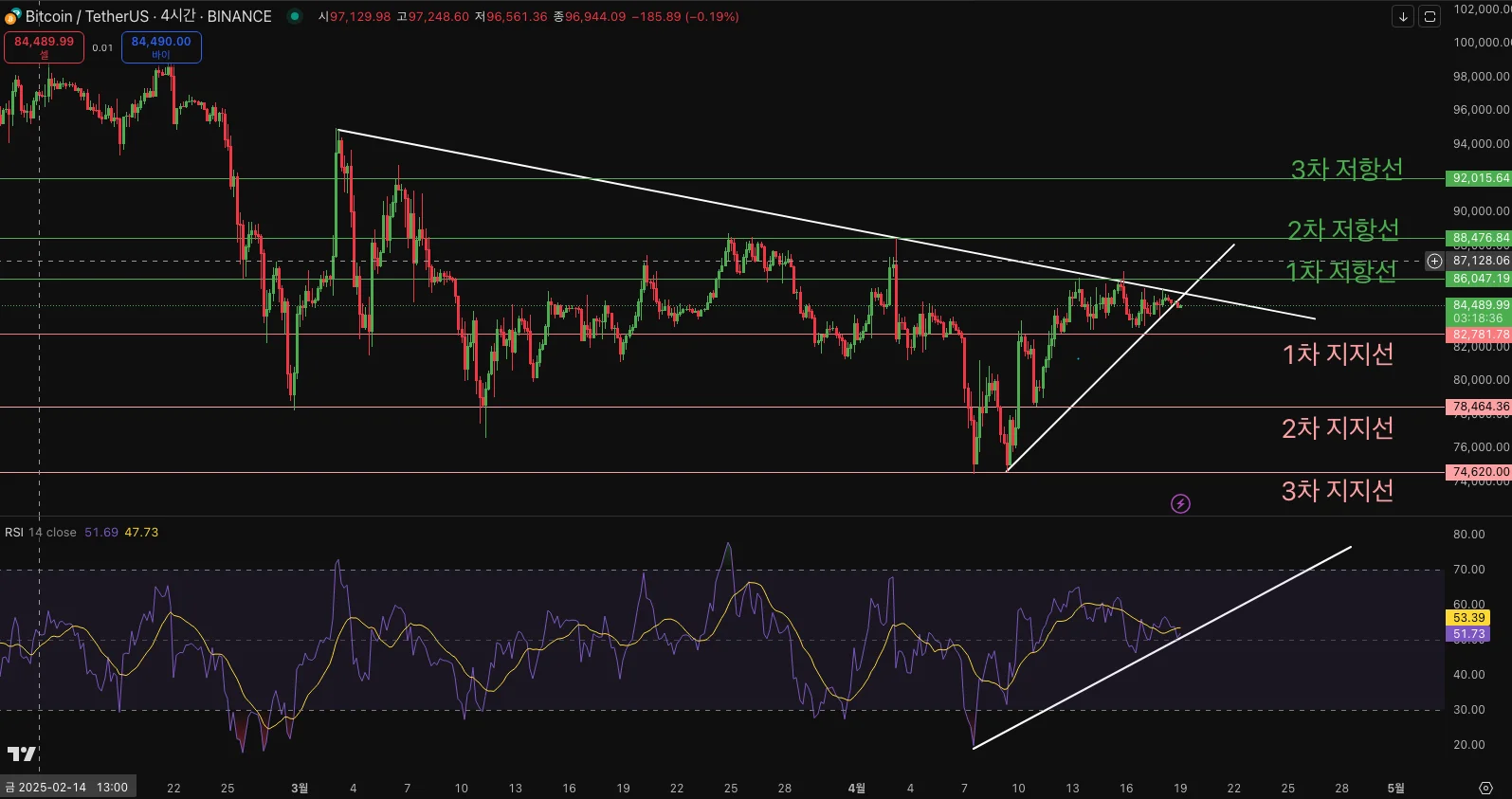The width and height of the screenshot is (1512, 799).
Task: Click the RSI 14 close indicator legend
Action: pyautogui.click(x=41, y=533)
